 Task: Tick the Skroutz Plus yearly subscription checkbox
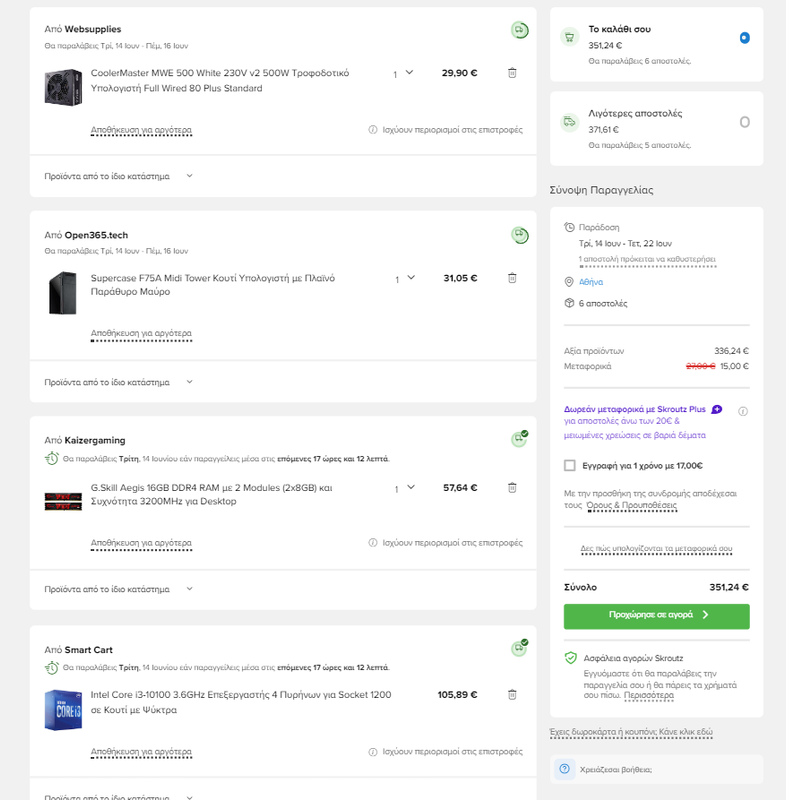[x=570, y=465]
